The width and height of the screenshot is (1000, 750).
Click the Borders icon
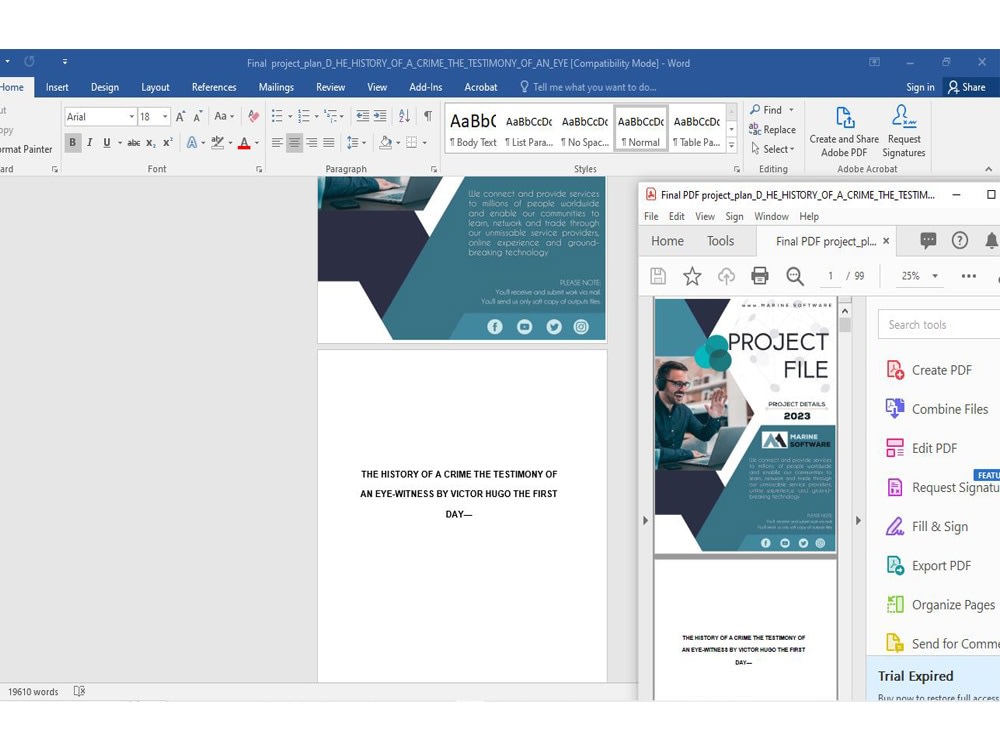tap(411, 143)
